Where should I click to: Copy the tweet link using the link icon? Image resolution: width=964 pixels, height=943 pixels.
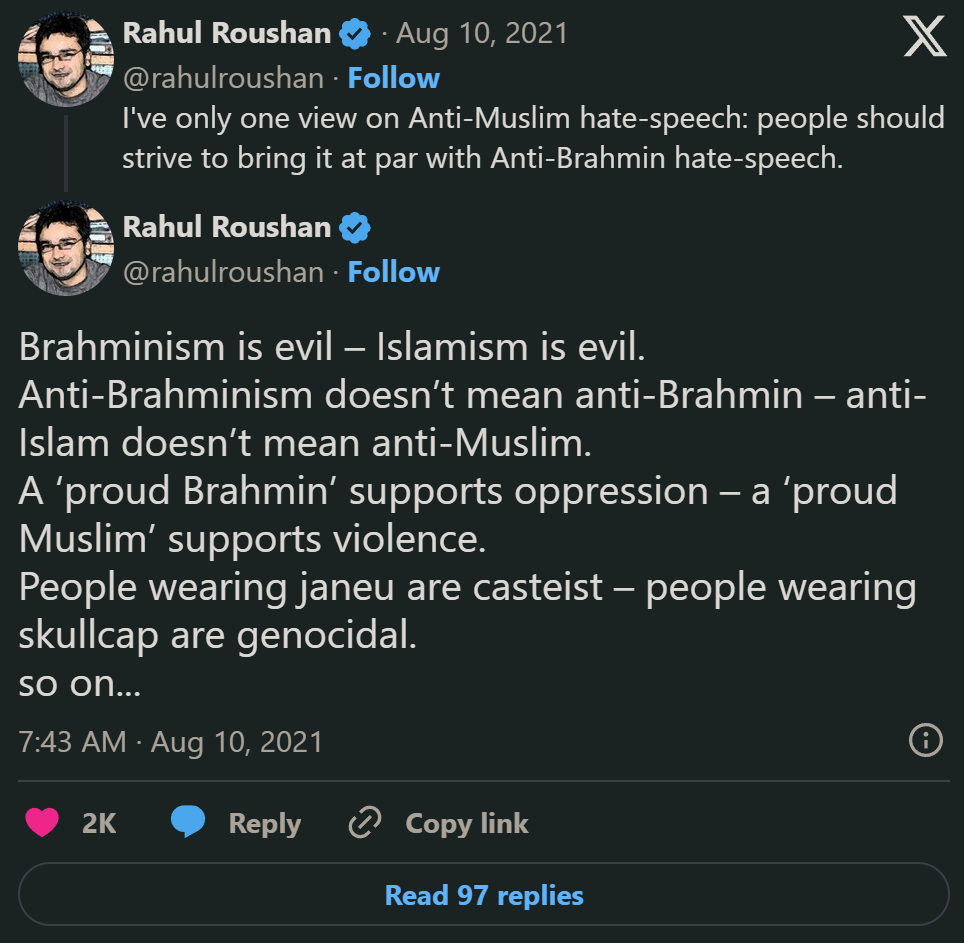tap(366, 823)
